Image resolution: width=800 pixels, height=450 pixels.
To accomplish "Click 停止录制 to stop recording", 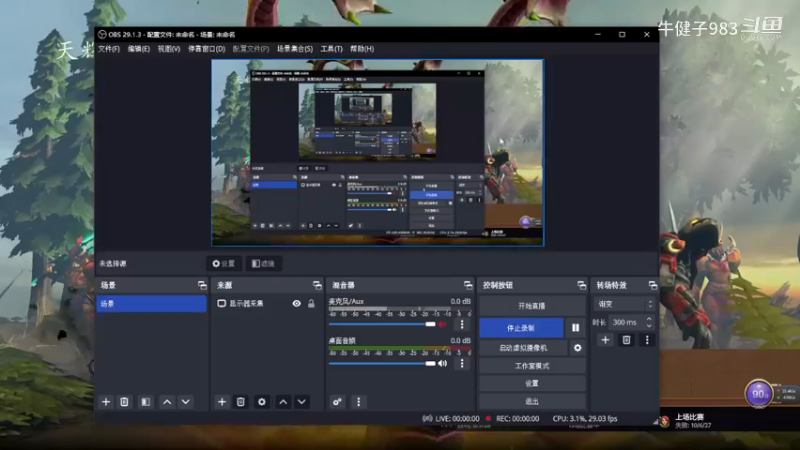I will (x=521, y=328).
